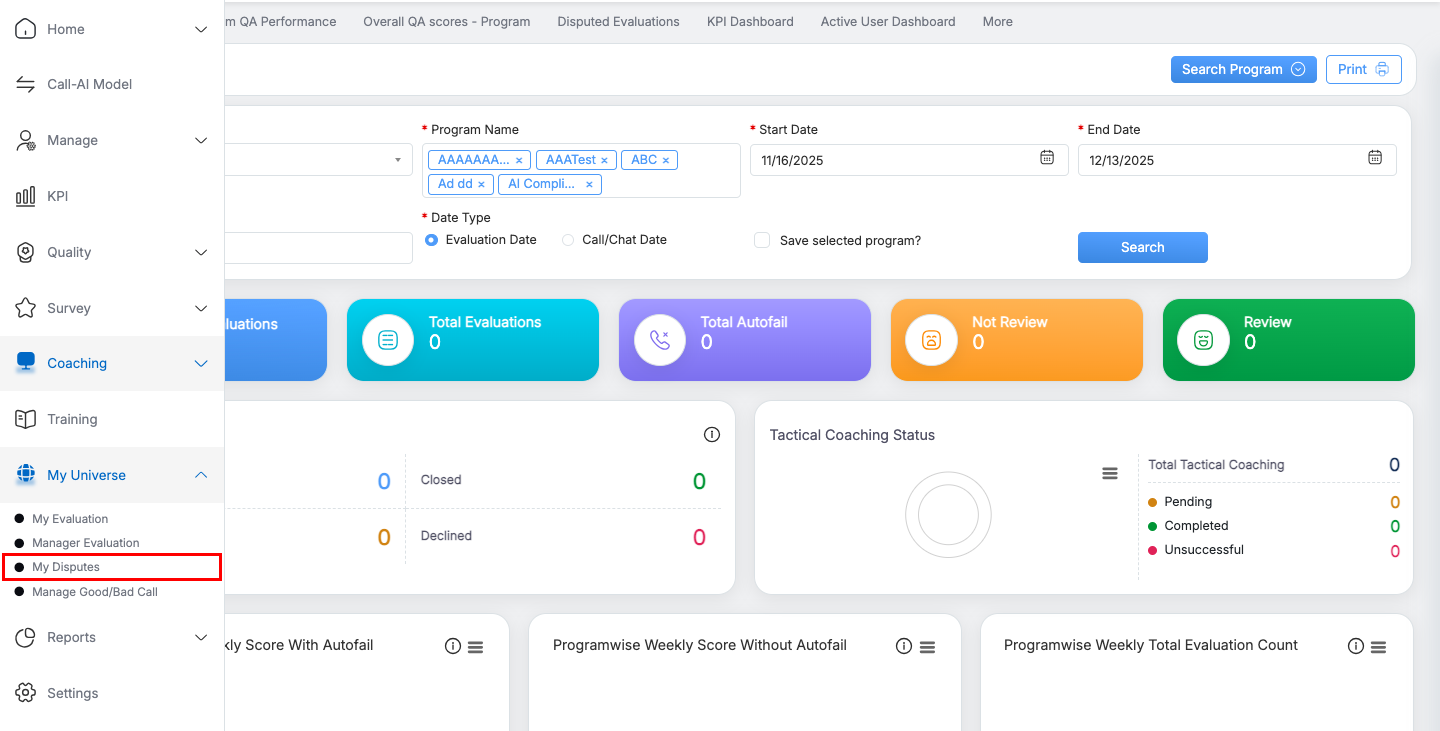Switch to the Disputed Evaluations tab
This screenshot has width=1440, height=731.
coord(618,21)
